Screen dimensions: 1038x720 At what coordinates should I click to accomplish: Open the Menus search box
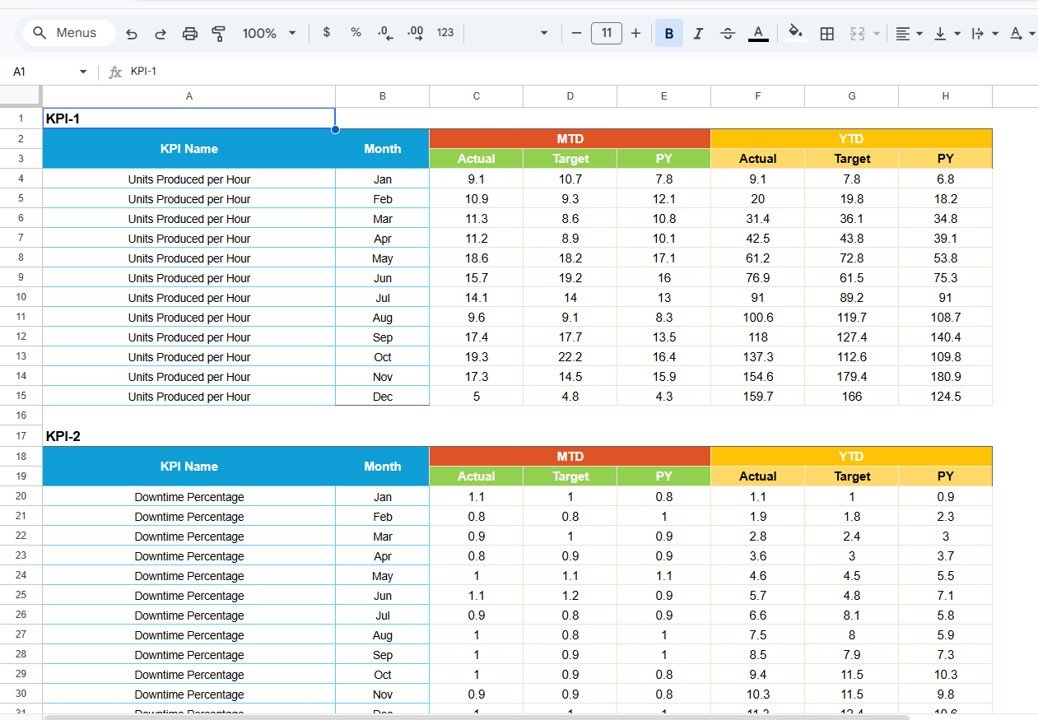pos(67,32)
